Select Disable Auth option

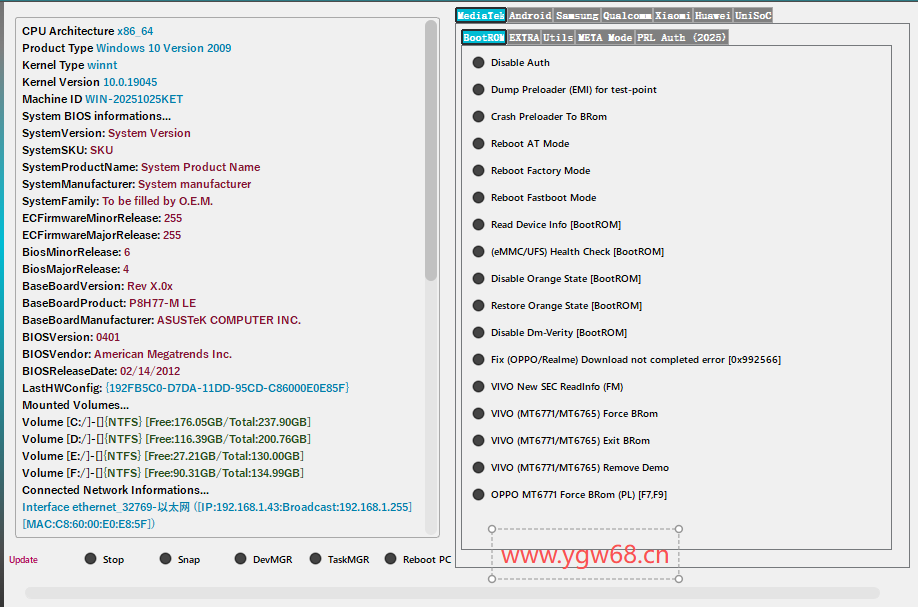pos(511,63)
